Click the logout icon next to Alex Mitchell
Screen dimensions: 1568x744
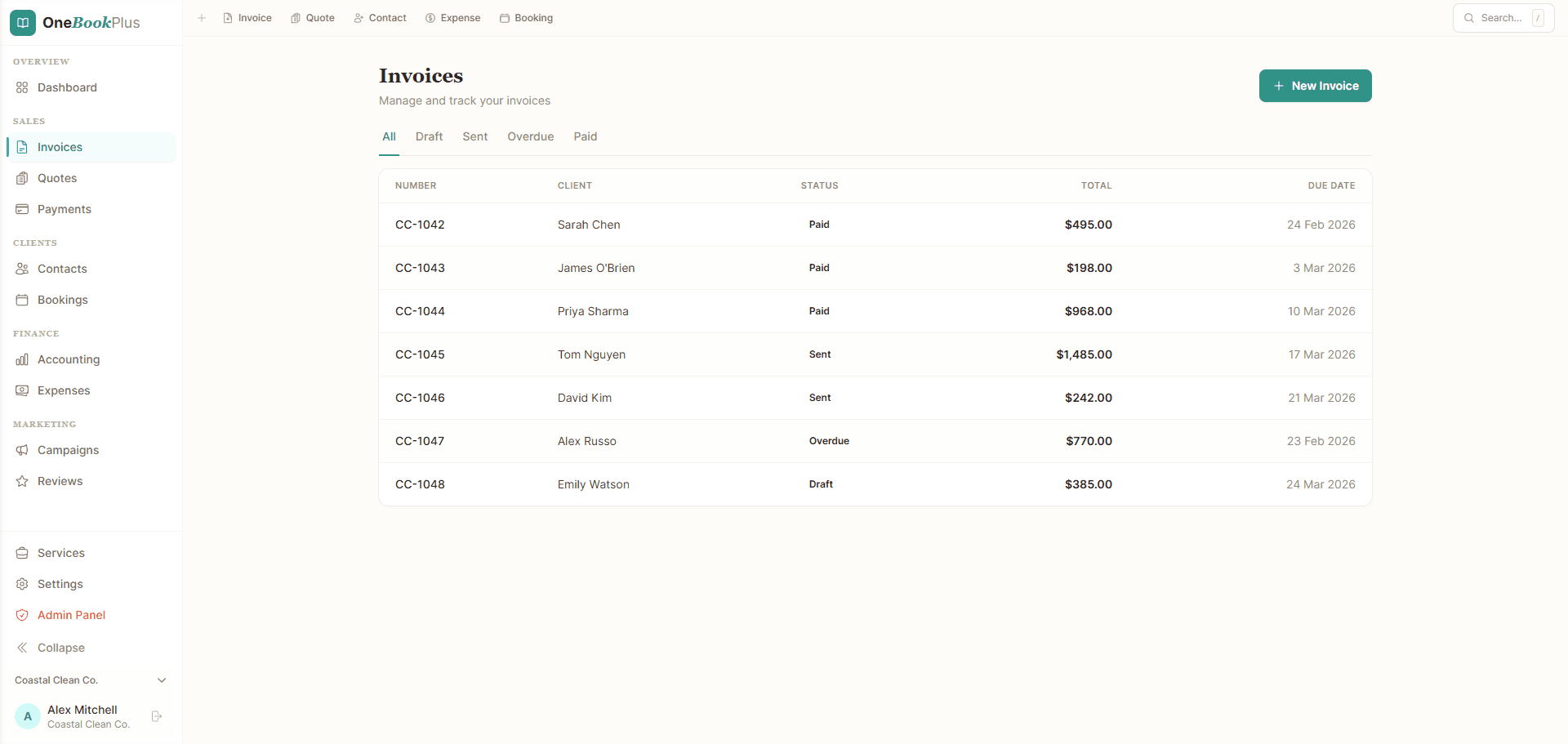click(x=156, y=716)
